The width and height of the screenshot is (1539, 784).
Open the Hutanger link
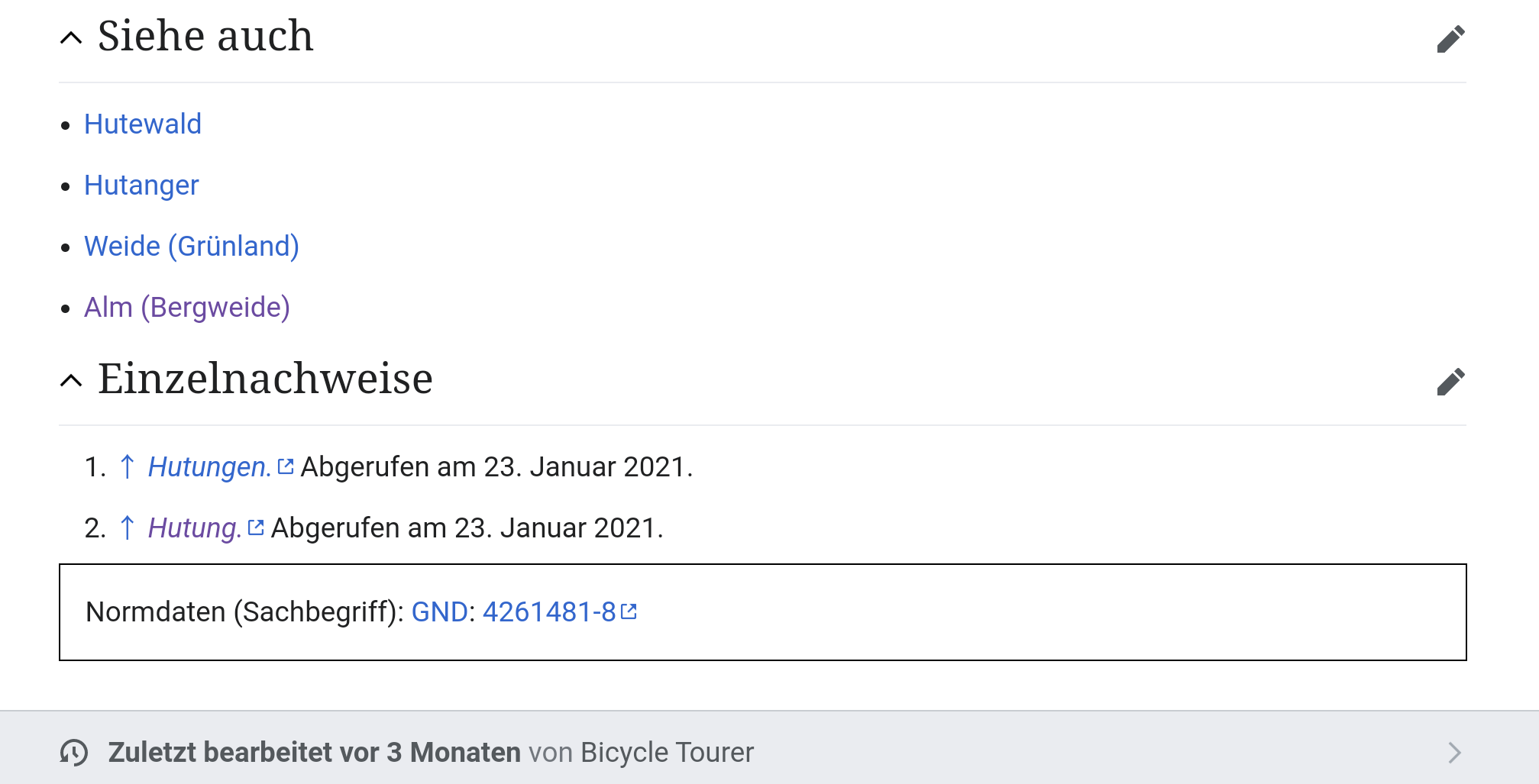(x=141, y=185)
